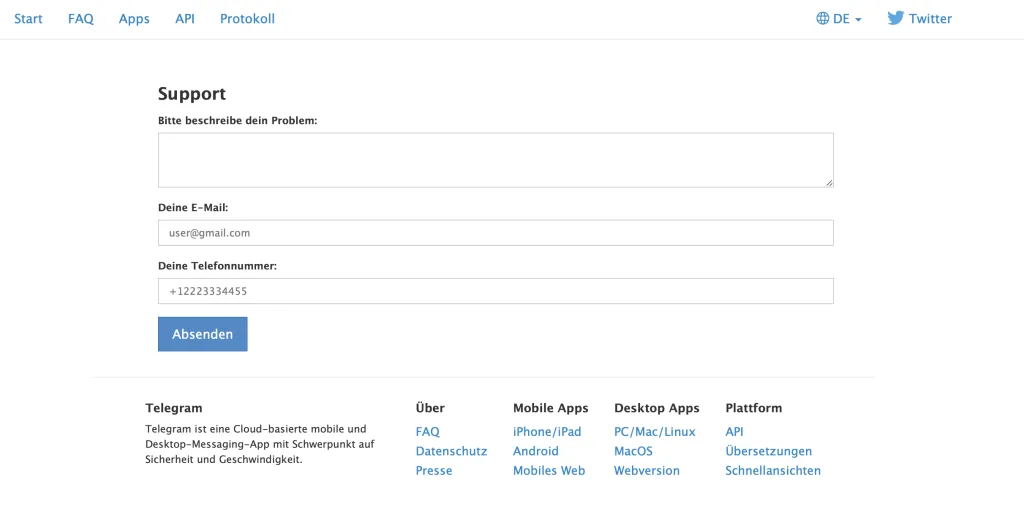Click the PC/Mac/Linux footer link
This screenshot has height=528, width=1024.
tap(654, 432)
